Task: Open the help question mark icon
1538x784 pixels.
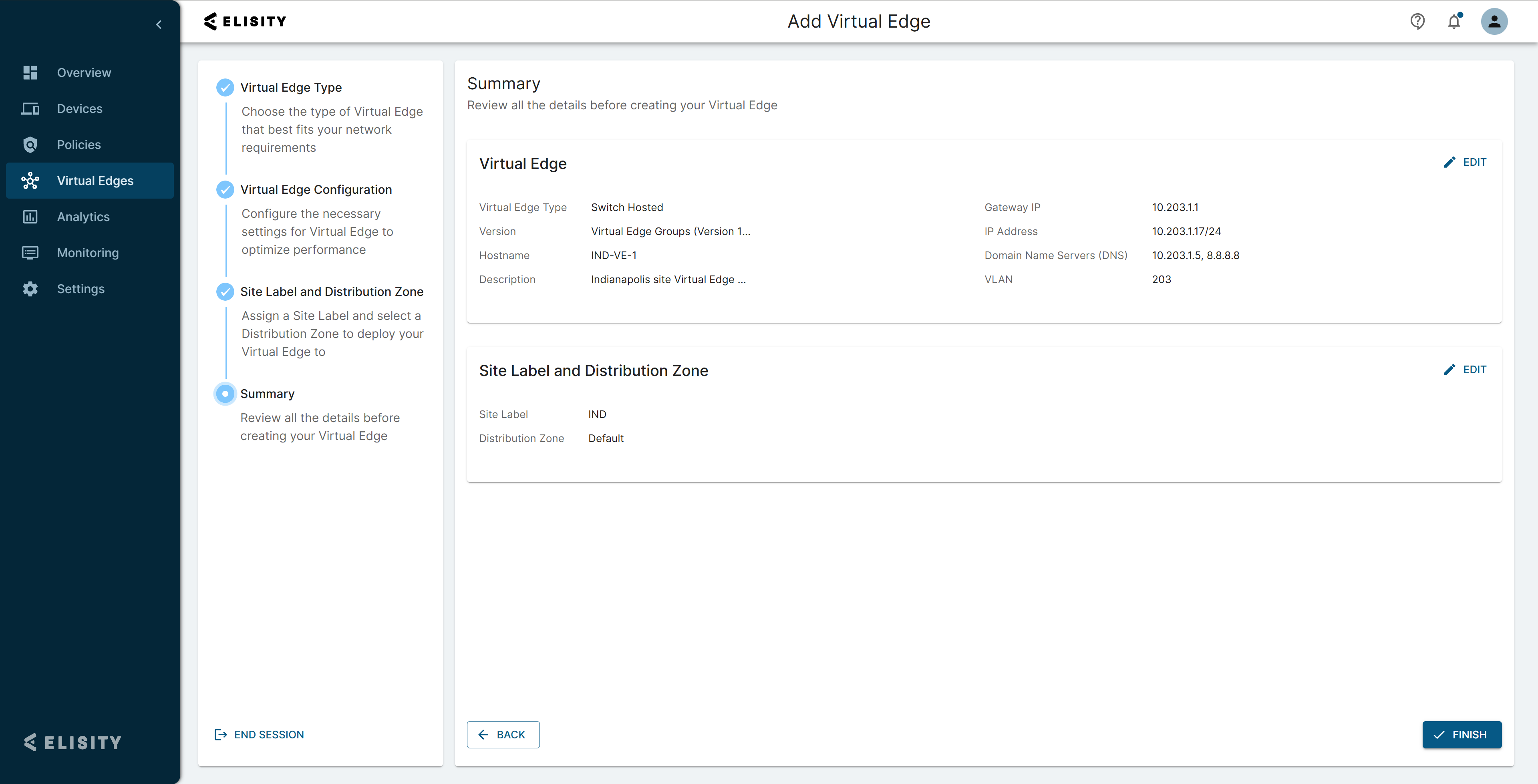Action: pyautogui.click(x=1417, y=22)
